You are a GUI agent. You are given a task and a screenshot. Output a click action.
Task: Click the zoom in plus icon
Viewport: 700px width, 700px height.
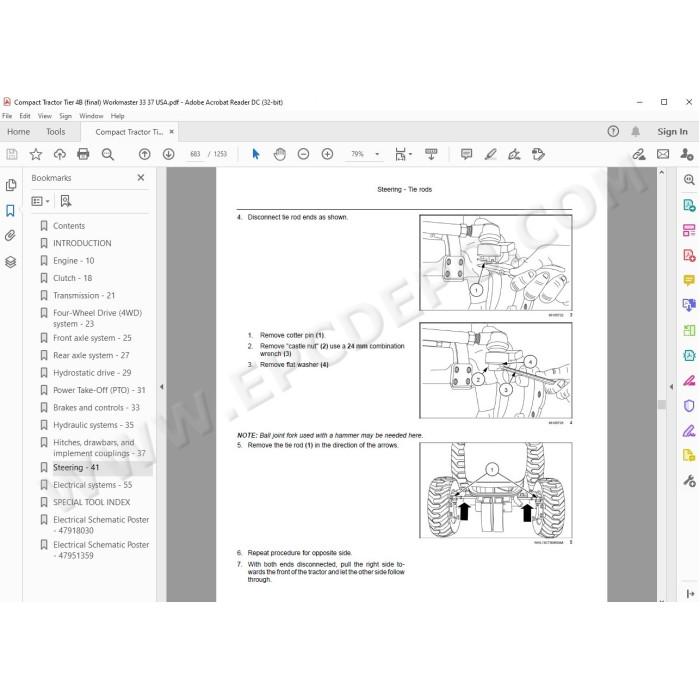(x=327, y=154)
